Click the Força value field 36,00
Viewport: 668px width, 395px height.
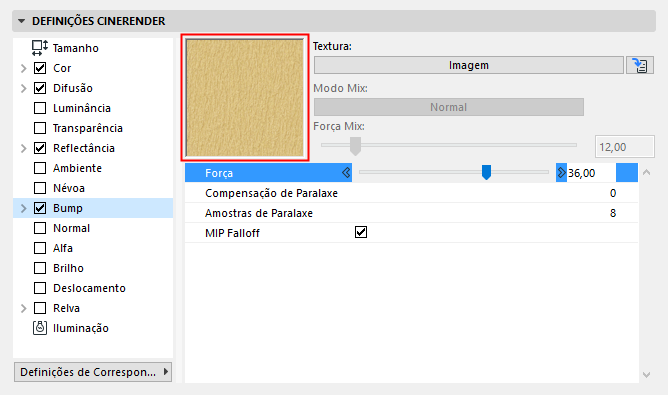[591, 173]
